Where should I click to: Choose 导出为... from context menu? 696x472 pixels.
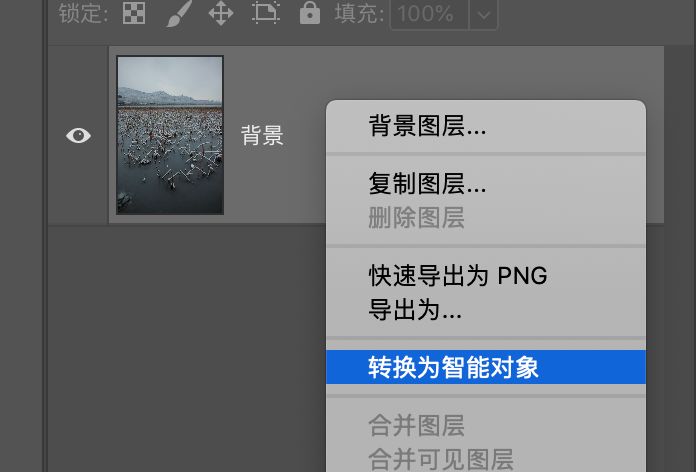pos(486,310)
